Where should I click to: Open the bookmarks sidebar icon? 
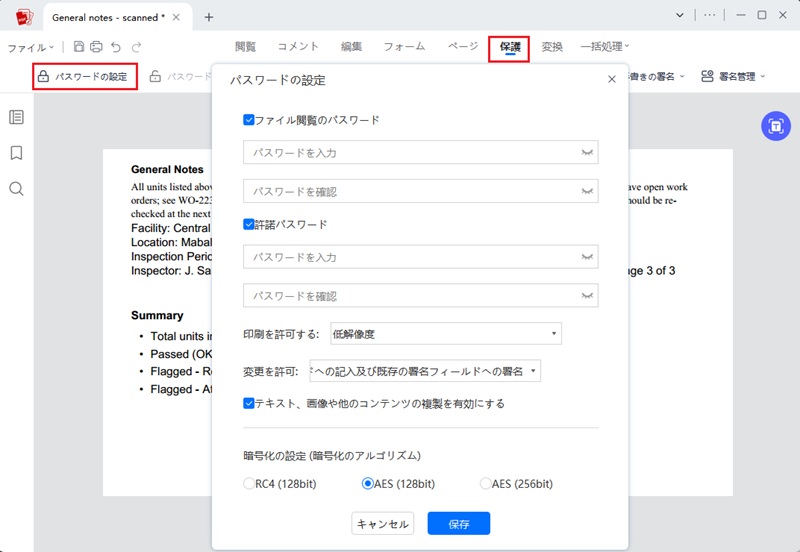16,153
